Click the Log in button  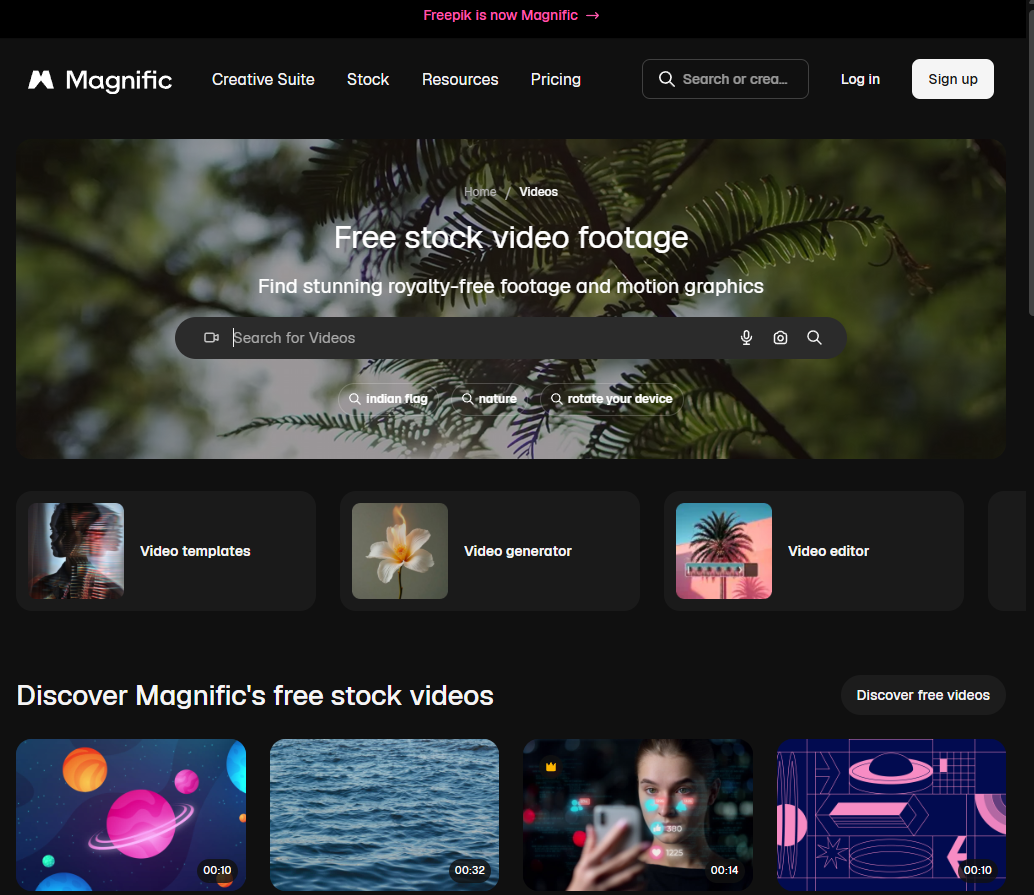(x=860, y=79)
